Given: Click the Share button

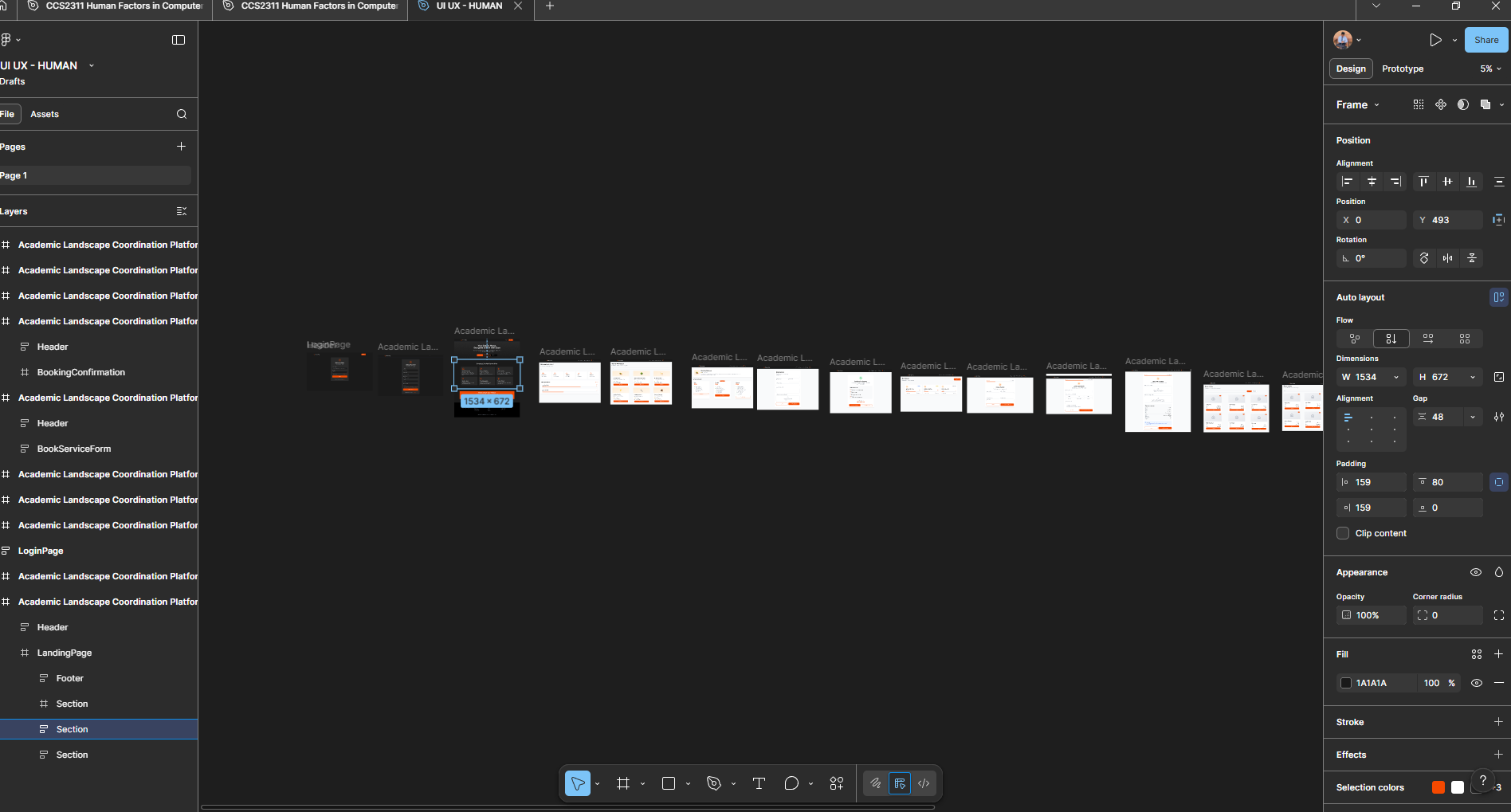Looking at the screenshot, I should [x=1485, y=40].
